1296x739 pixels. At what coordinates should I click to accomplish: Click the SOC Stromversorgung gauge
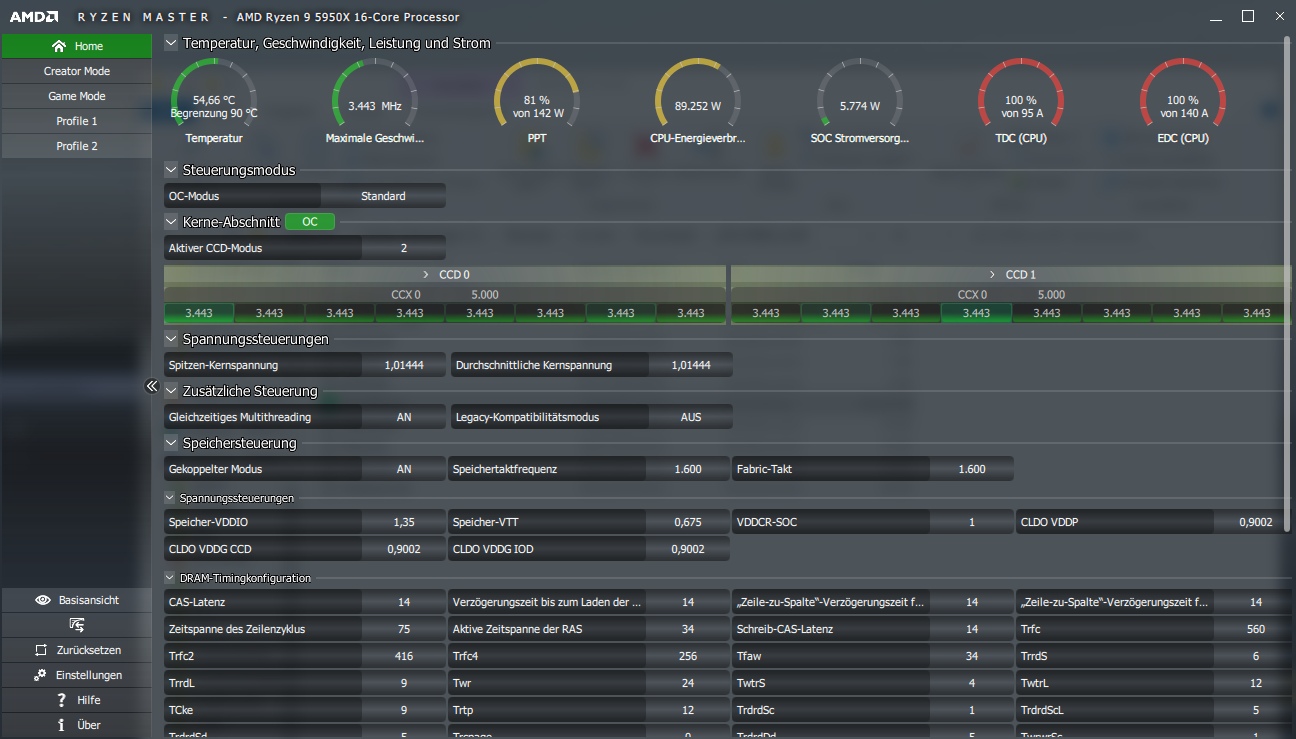tap(860, 101)
